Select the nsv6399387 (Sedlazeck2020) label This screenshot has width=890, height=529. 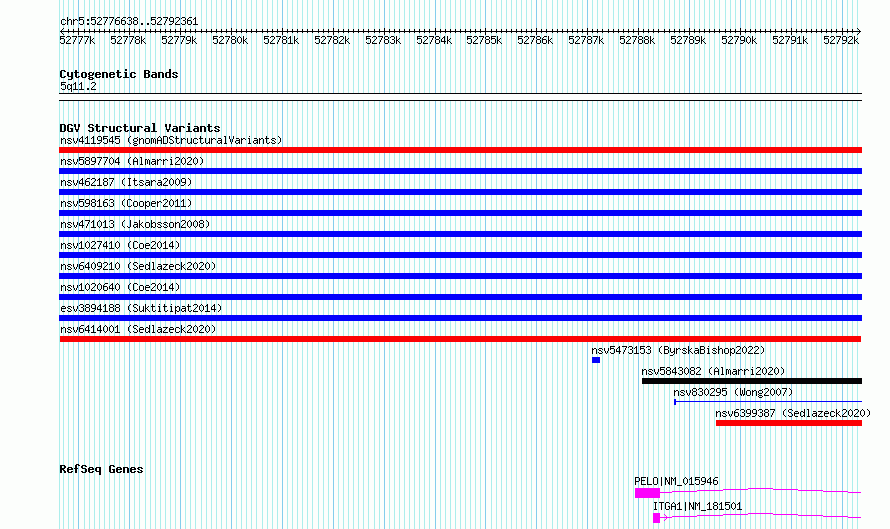point(793,413)
